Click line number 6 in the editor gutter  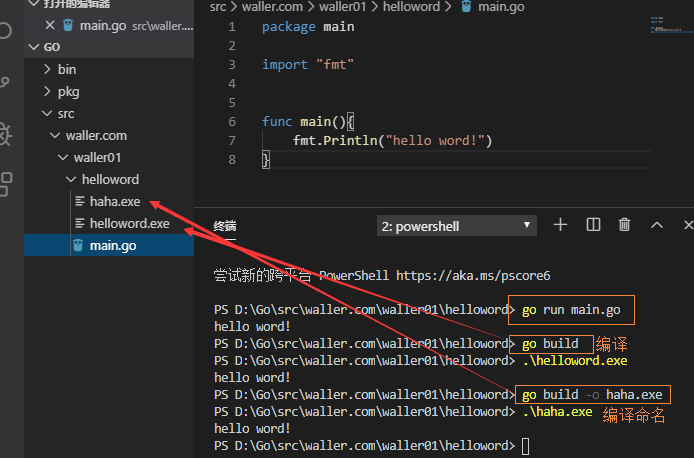point(232,122)
